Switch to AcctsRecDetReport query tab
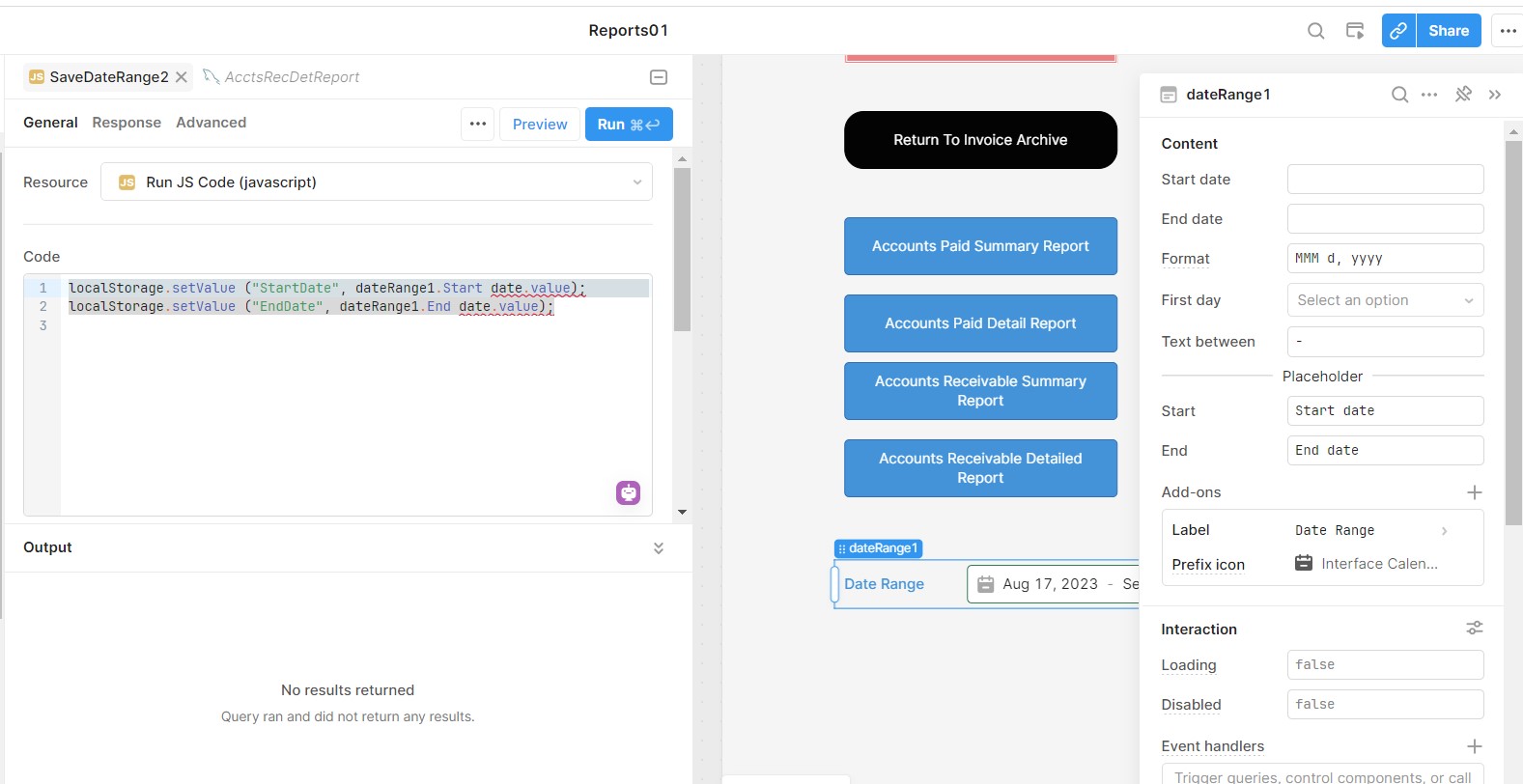The height and width of the screenshot is (784, 1523). pos(281,77)
